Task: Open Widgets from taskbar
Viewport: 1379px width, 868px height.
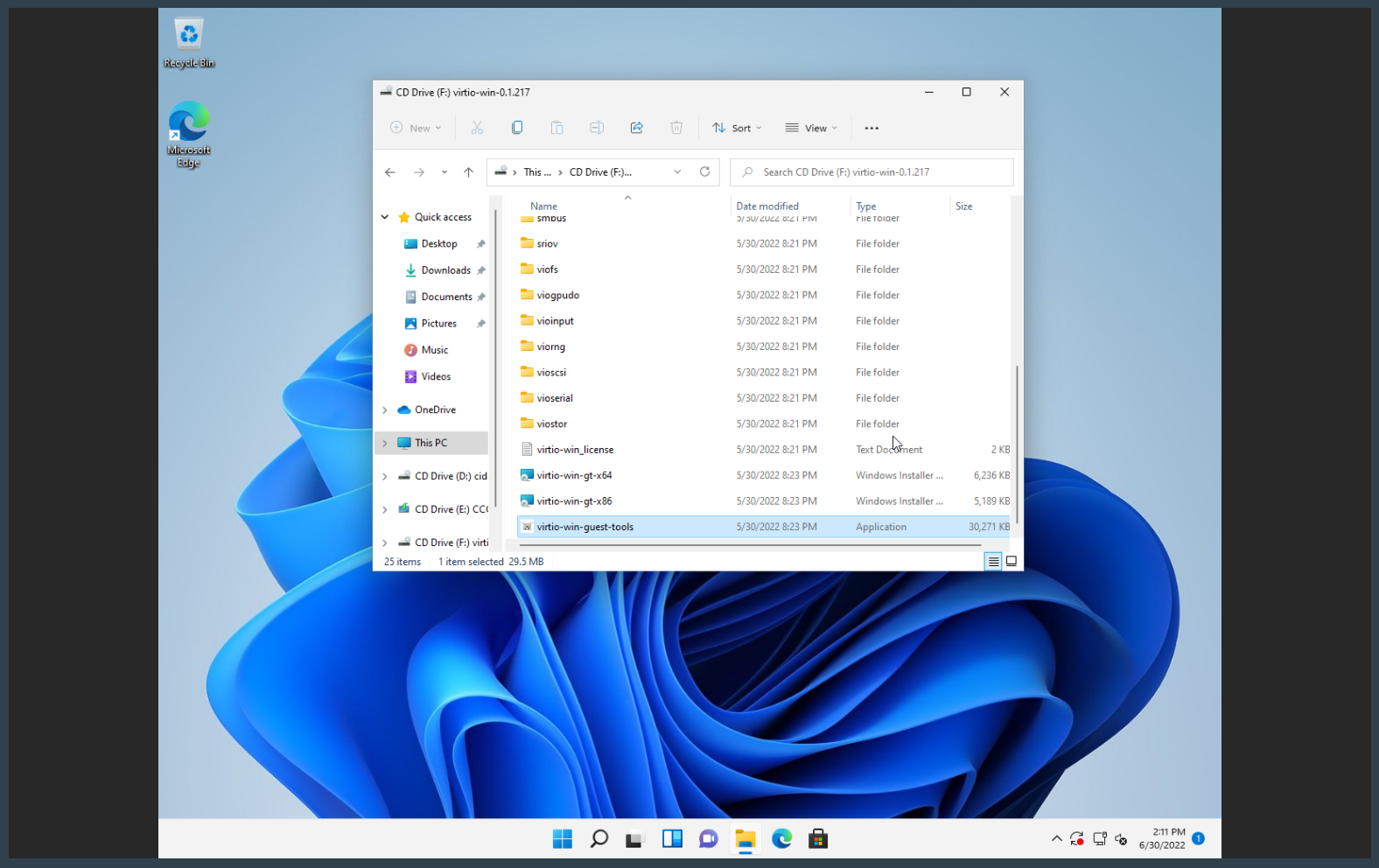Action: 672,839
